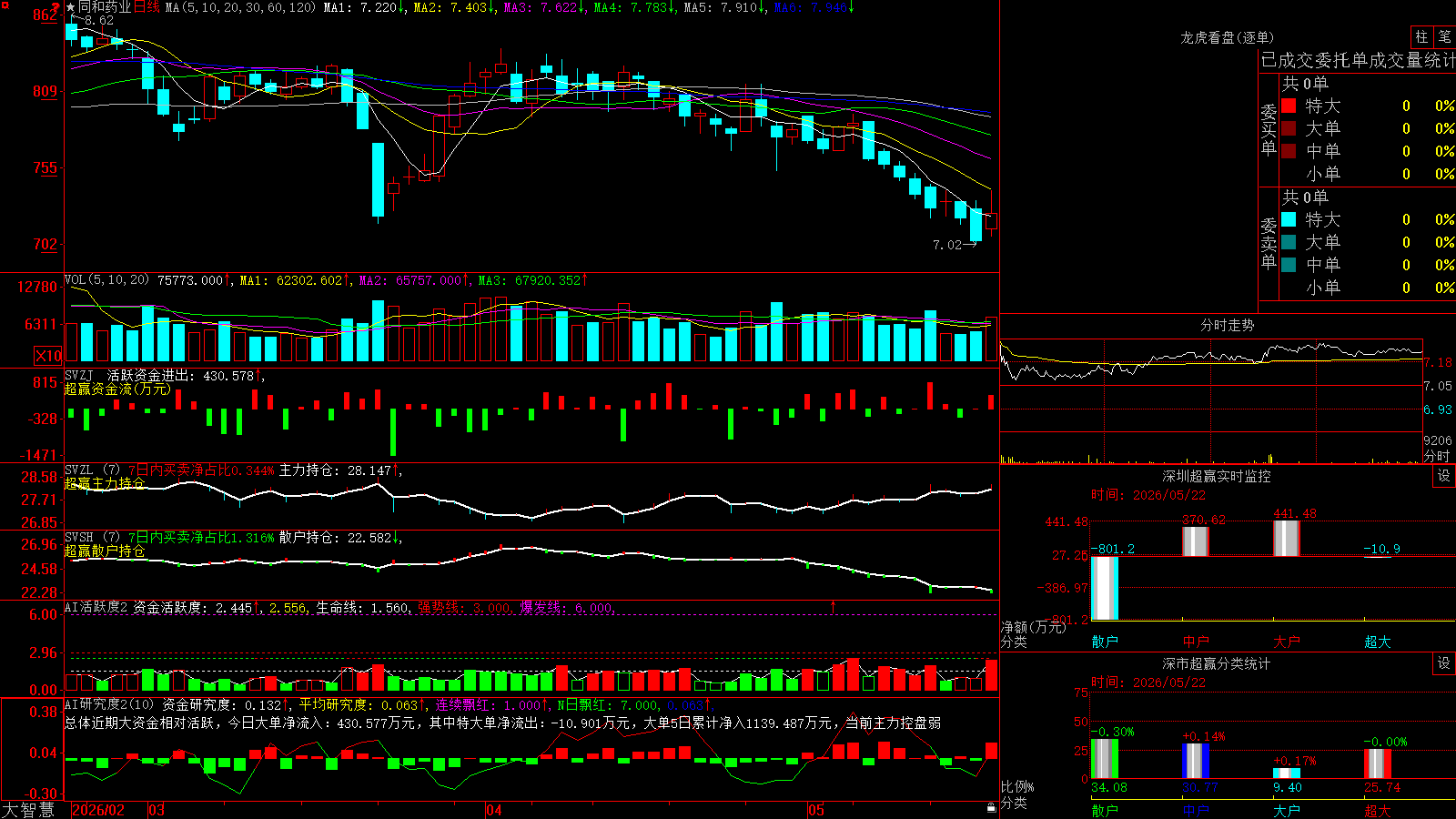1456x819 pixels.
Task: Click the 05 month marker on the time axis
Action: [816, 810]
